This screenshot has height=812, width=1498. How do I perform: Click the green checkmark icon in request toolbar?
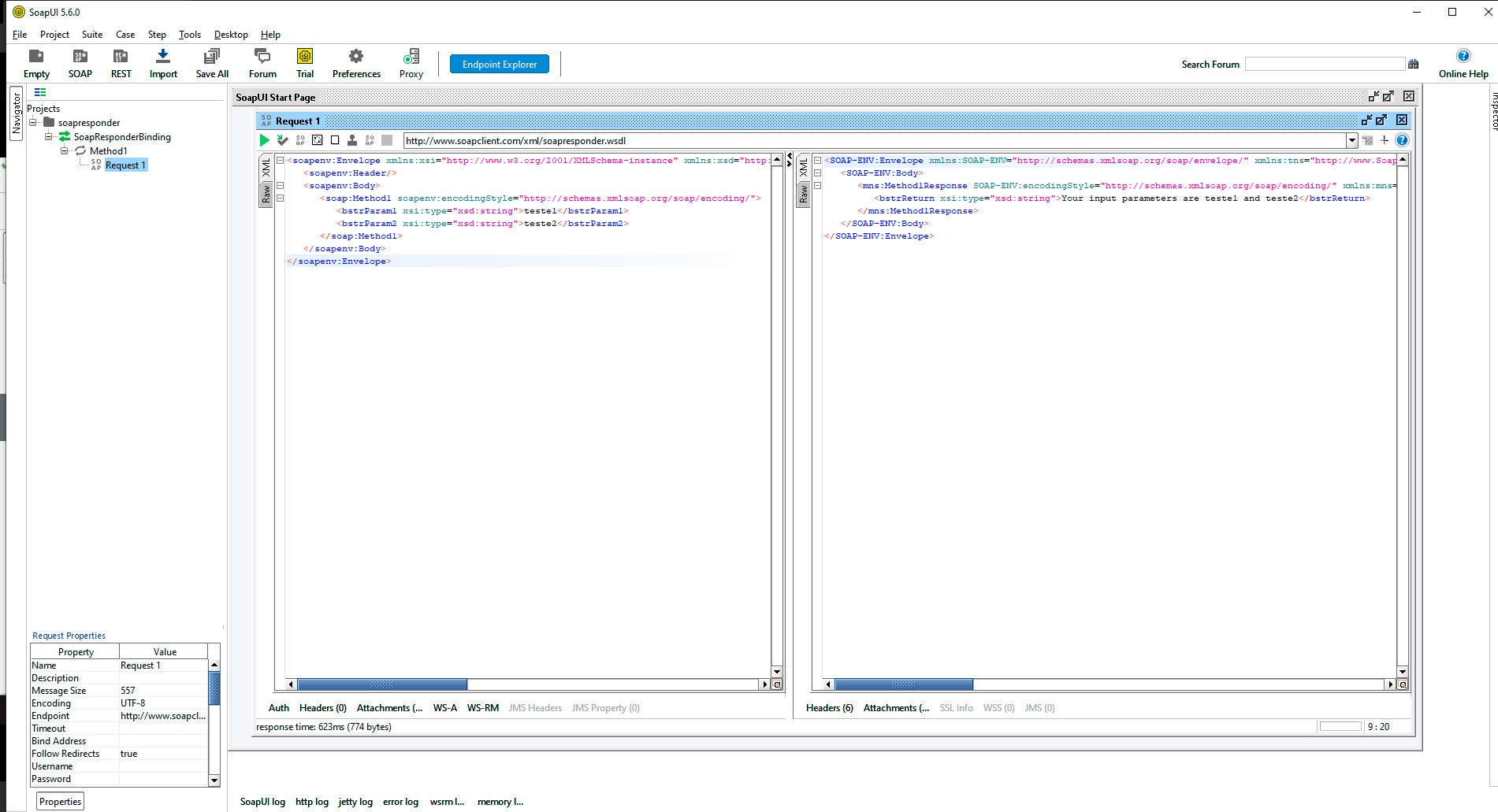coord(283,140)
